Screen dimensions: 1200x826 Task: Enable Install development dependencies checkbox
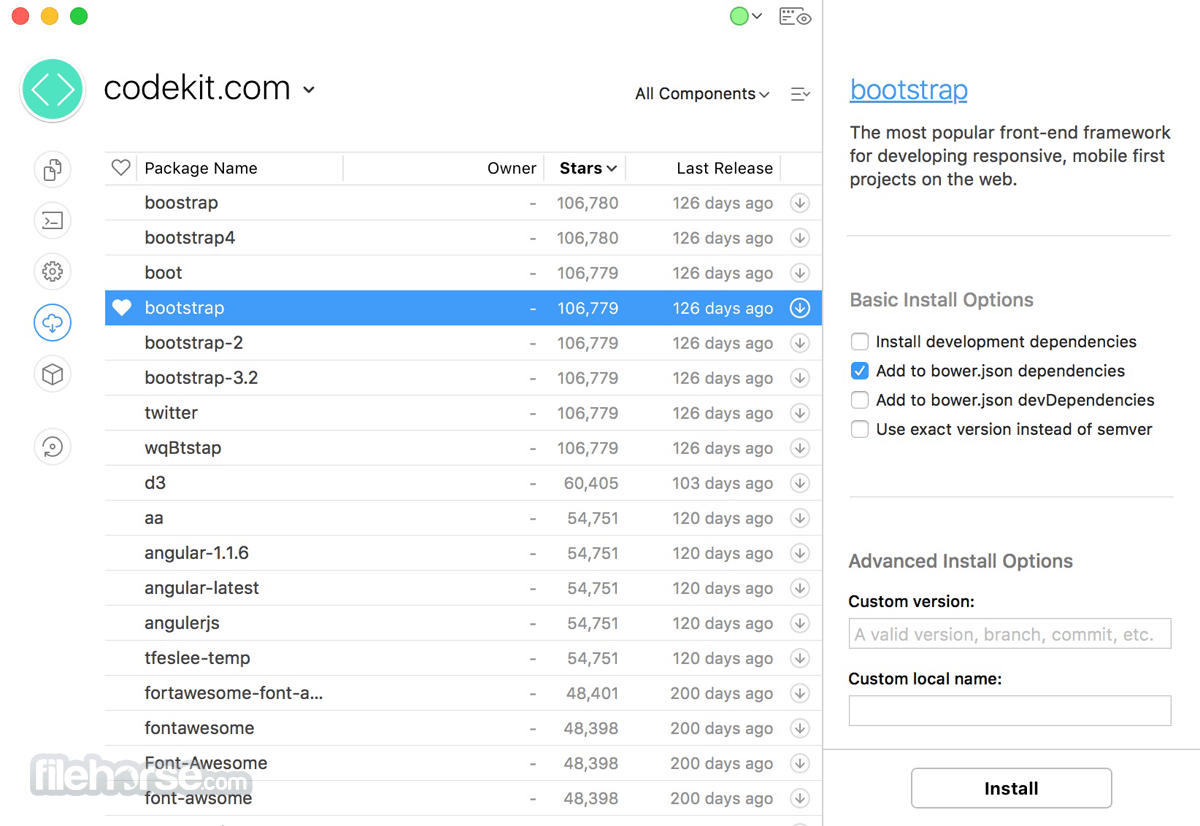(x=859, y=342)
